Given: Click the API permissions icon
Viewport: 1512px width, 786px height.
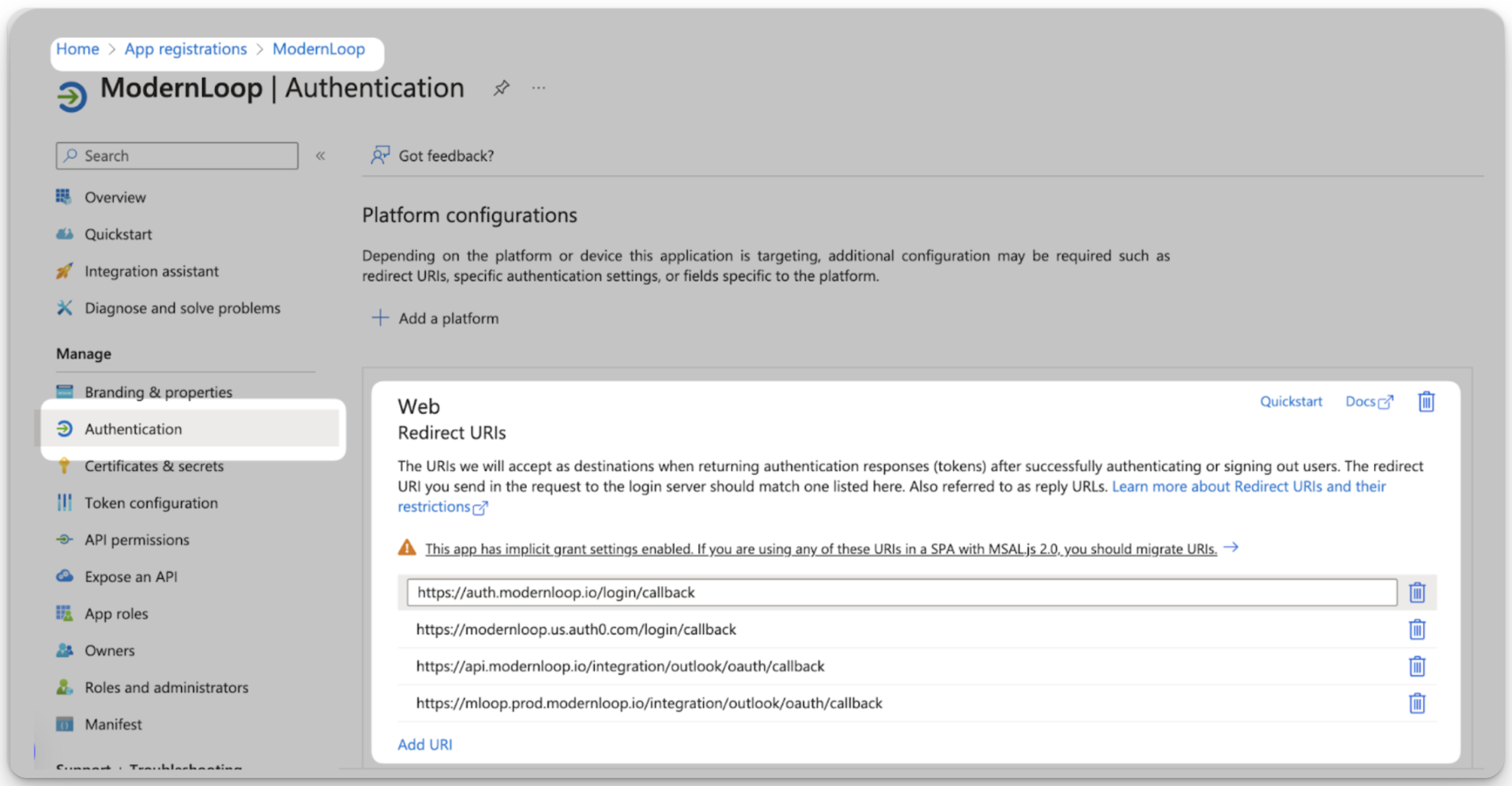Looking at the screenshot, I should click(x=64, y=539).
